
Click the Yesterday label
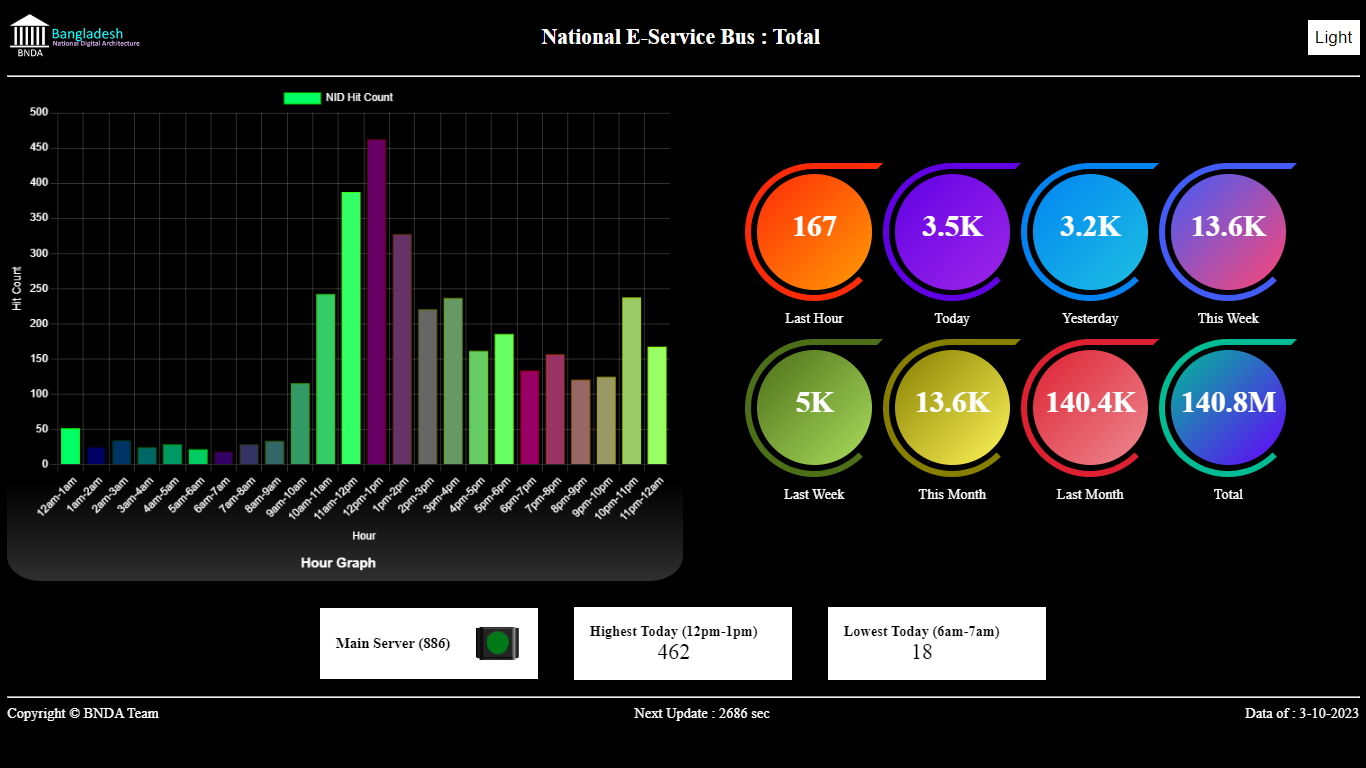pyautogui.click(x=1090, y=318)
